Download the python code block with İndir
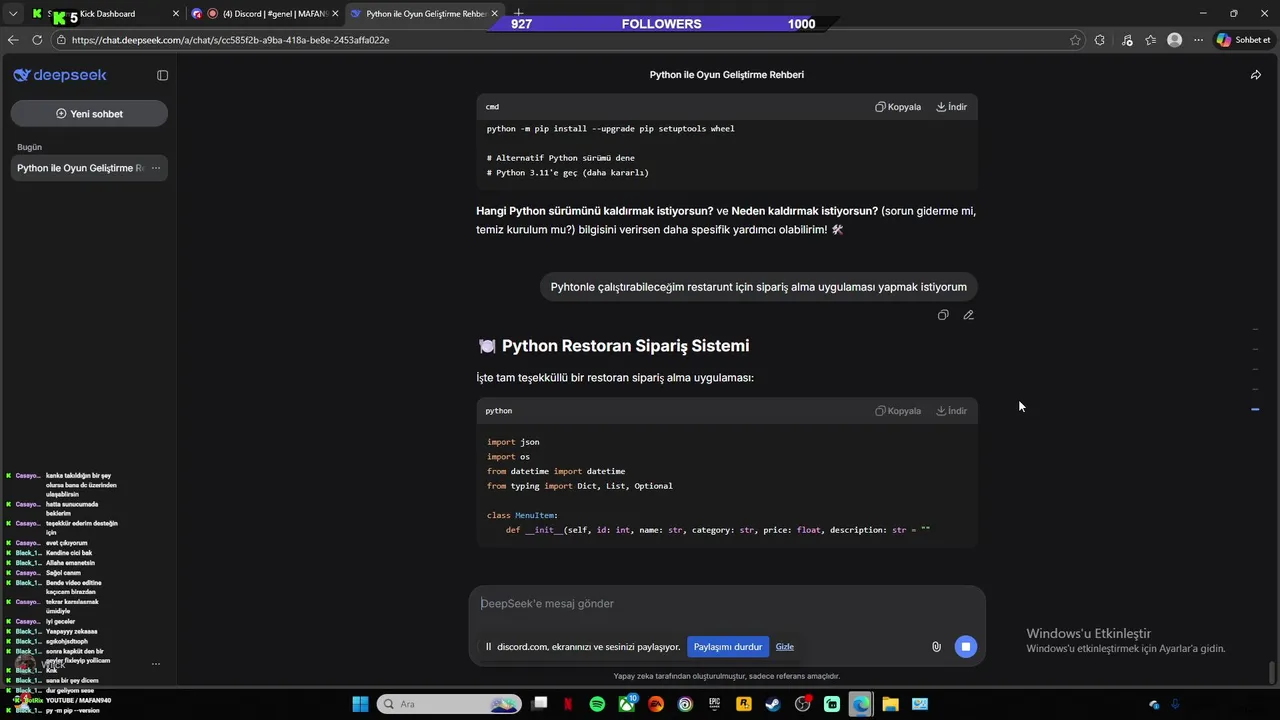Viewport: 1280px width, 720px height. 951,411
